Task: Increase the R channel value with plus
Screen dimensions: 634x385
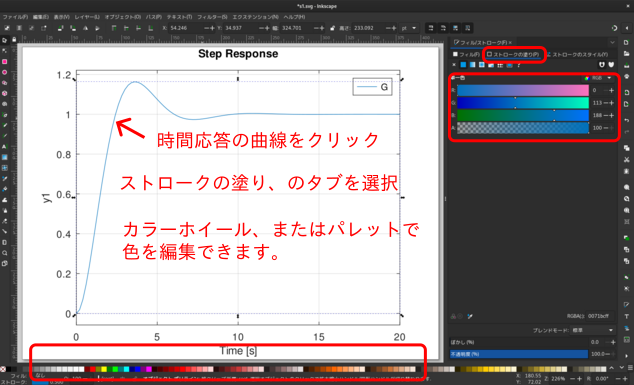Action: coord(611,91)
